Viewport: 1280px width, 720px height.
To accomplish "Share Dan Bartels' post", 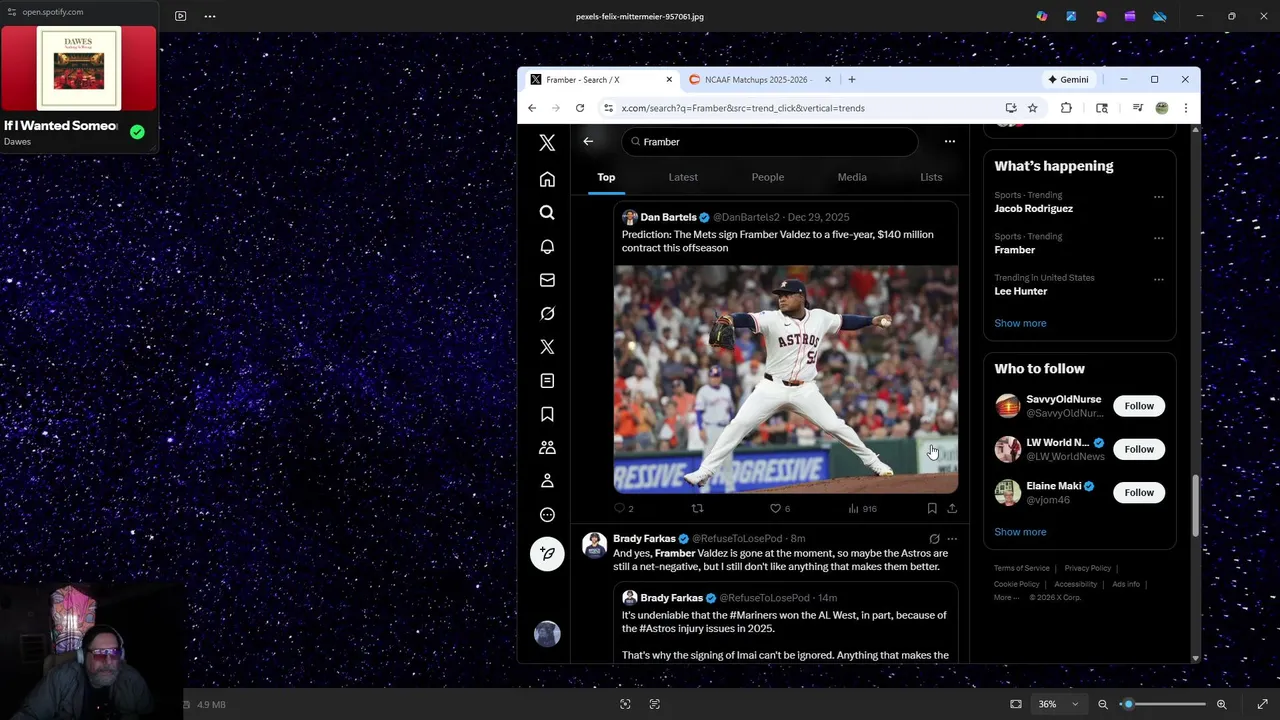I will (952, 508).
